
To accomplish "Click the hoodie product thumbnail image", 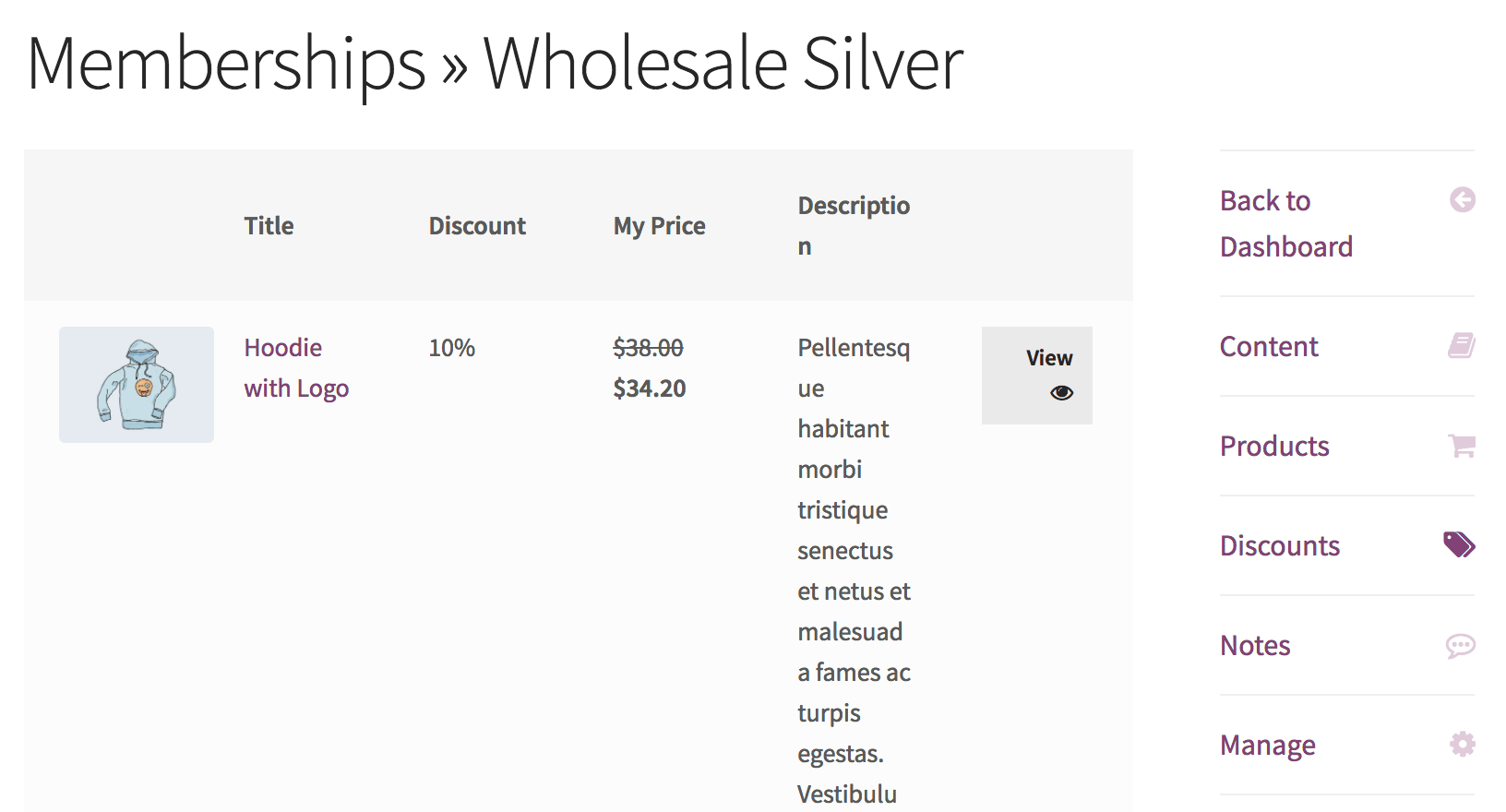I will tap(137, 385).
